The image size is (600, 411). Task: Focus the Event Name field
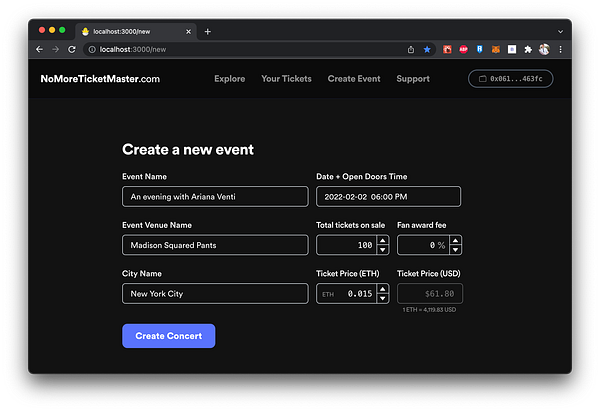pyautogui.click(x=215, y=197)
